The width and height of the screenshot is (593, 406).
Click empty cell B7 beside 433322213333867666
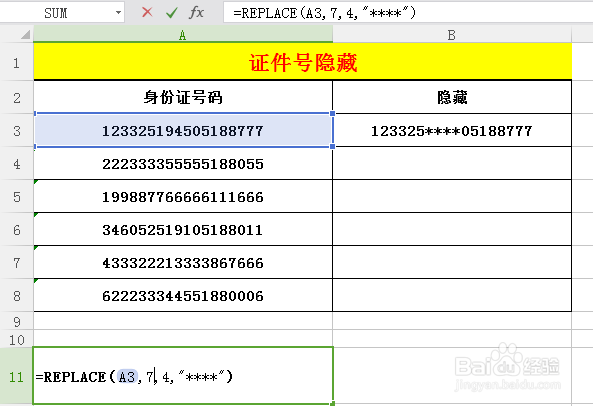[452, 262]
